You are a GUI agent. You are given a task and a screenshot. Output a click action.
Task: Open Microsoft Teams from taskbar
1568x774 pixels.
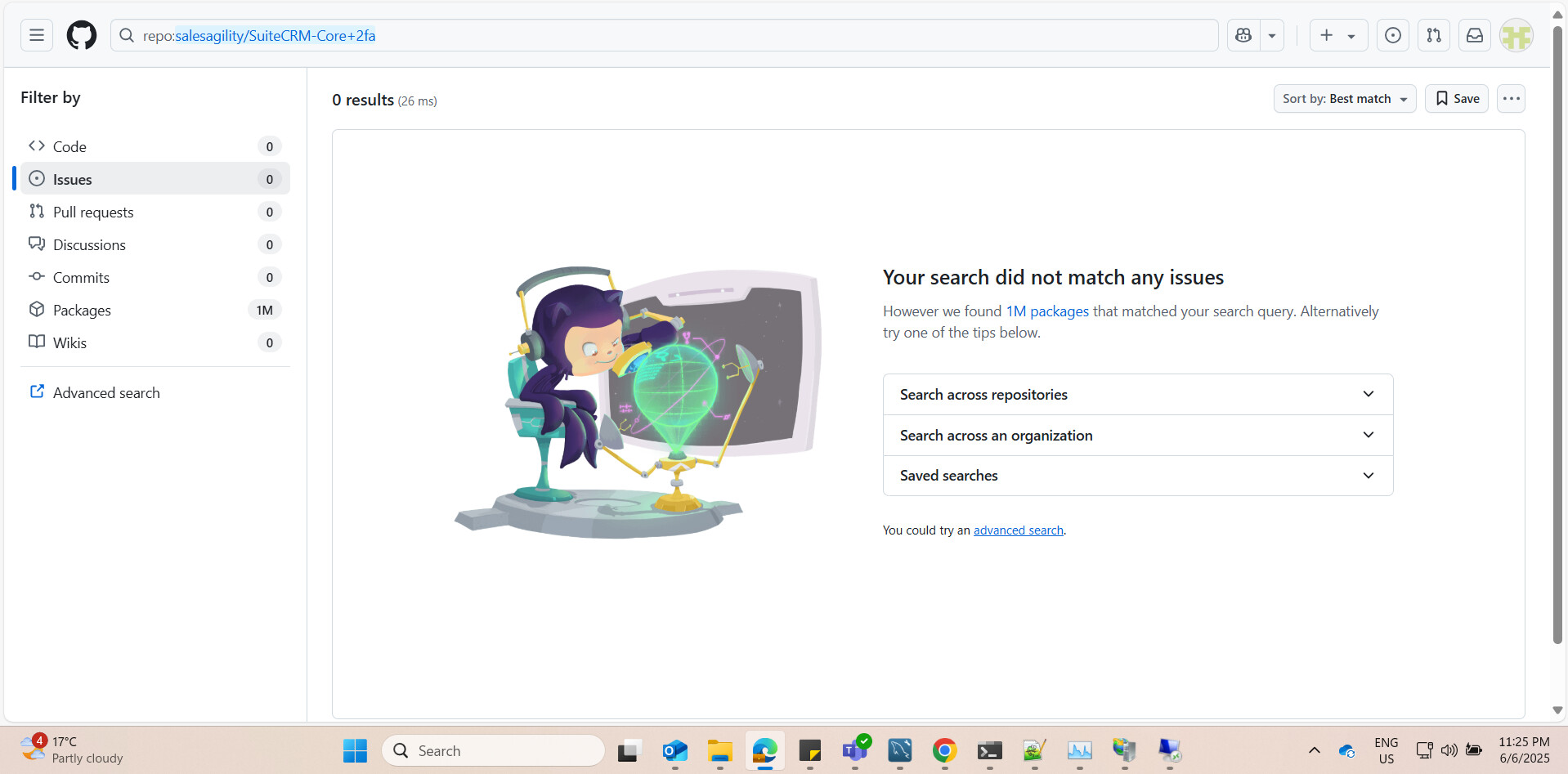(x=855, y=750)
